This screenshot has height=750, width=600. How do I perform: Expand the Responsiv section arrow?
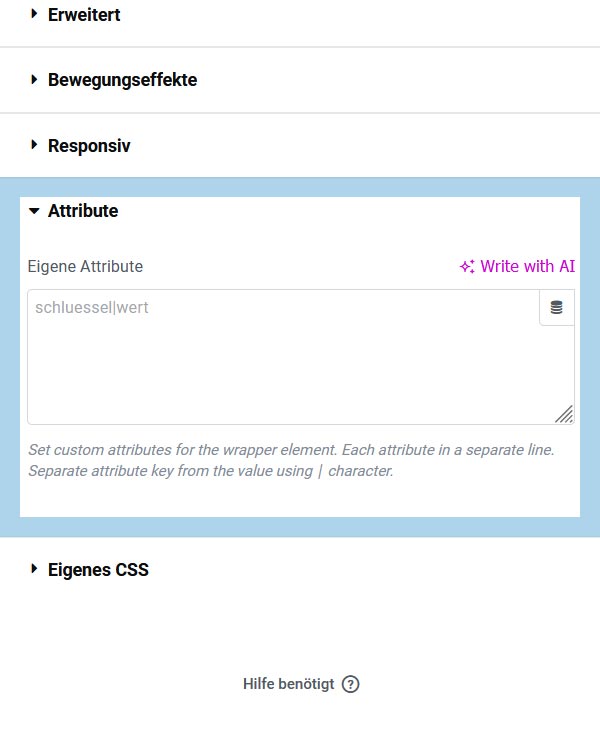34,145
